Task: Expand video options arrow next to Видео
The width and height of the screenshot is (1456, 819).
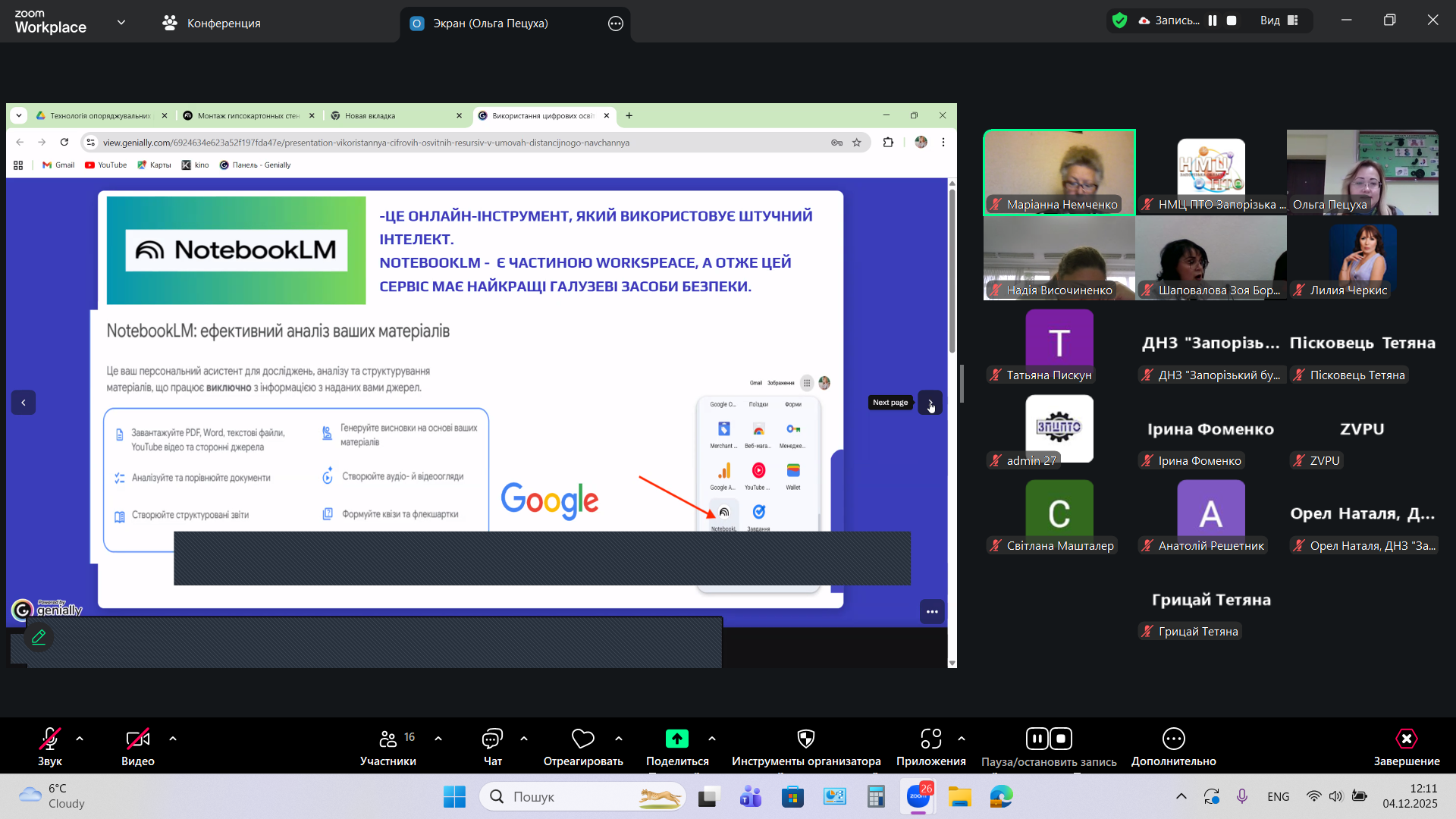Action: coord(173,739)
